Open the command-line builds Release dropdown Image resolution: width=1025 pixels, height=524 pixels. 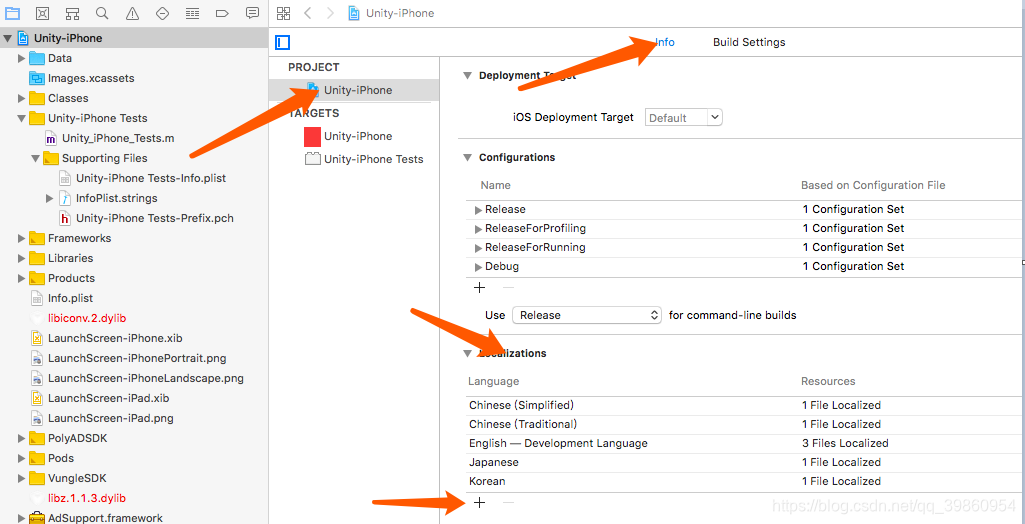(587, 315)
